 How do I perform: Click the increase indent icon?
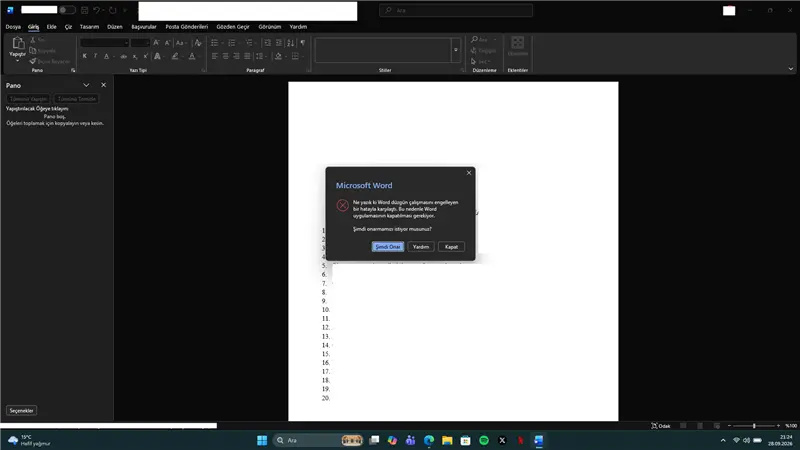coord(279,43)
